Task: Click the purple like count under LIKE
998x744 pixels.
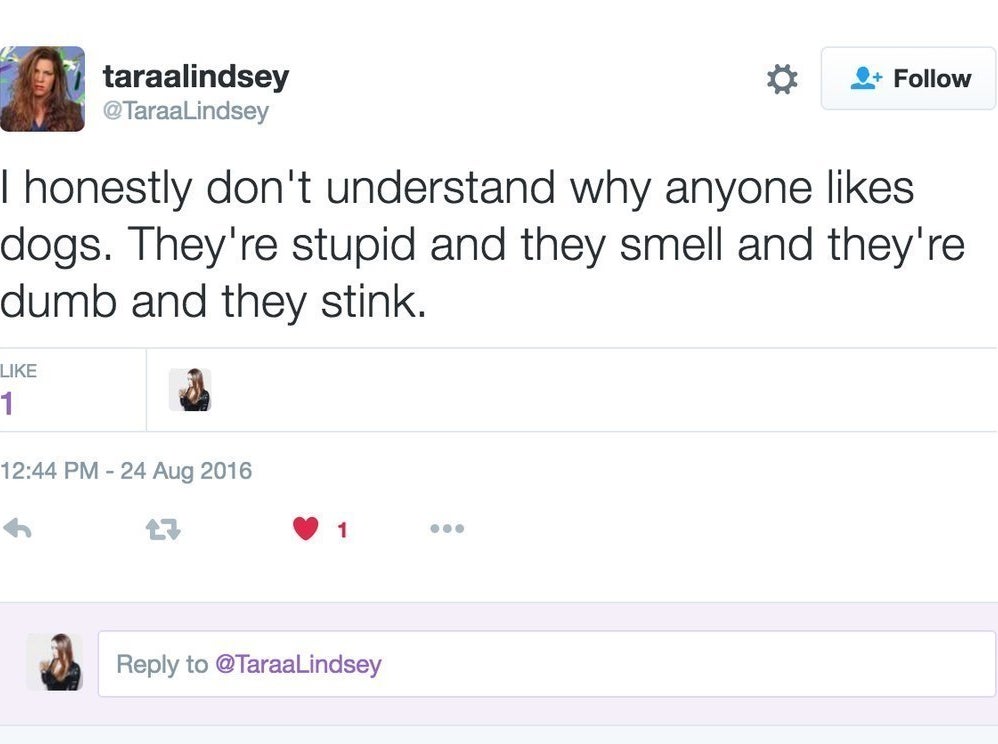Action: (x=8, y=403)
